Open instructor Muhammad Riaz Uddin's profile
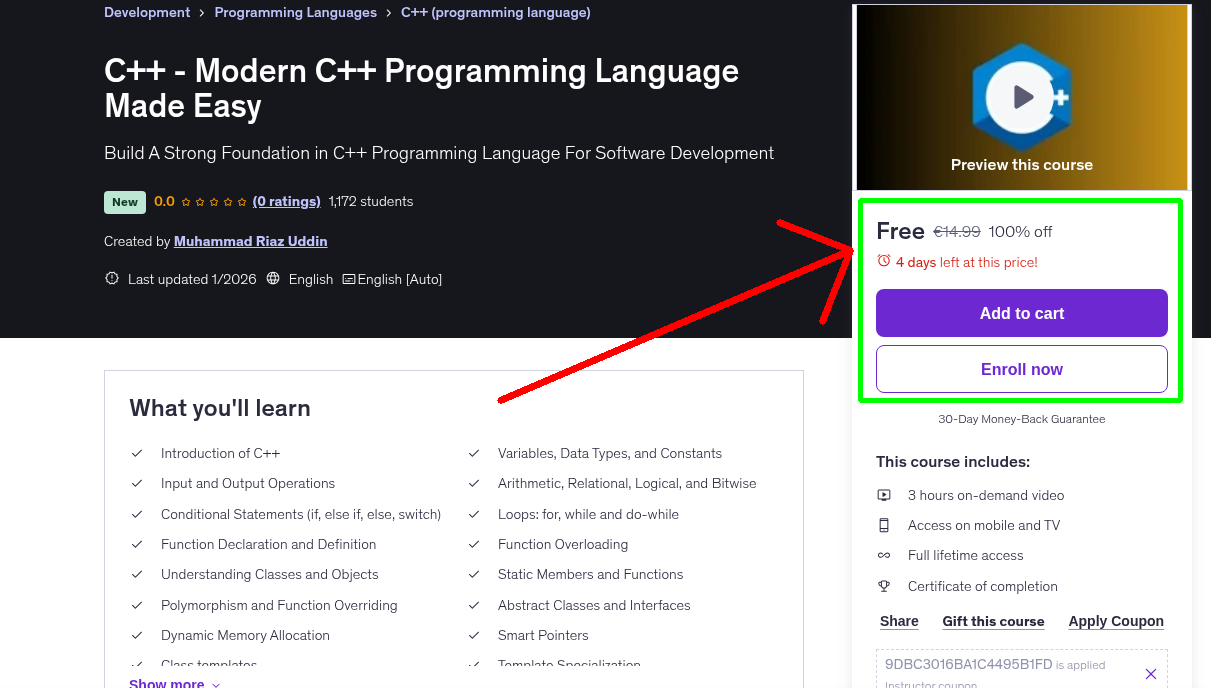Image resolution: width=1211 pixels, height=688 pixels. [250, 241]
